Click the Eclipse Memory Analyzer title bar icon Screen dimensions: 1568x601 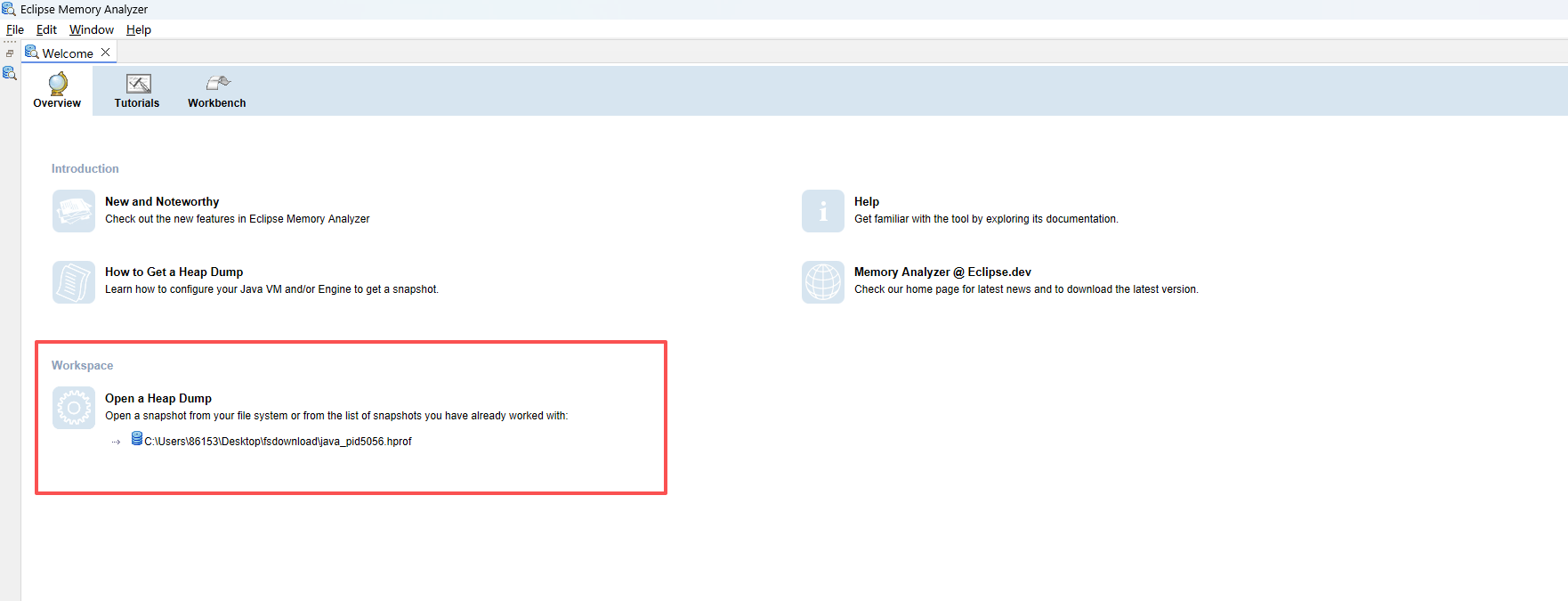point(9,9)
